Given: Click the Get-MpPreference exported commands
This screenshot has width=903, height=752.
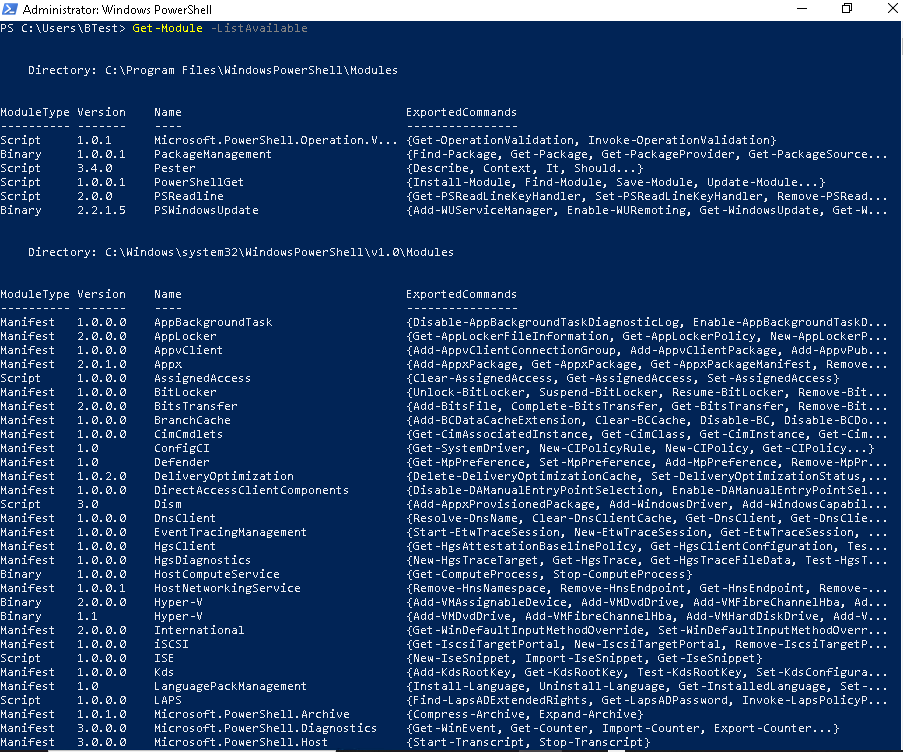Looking at the screenshot, I should tap(647, 462).
